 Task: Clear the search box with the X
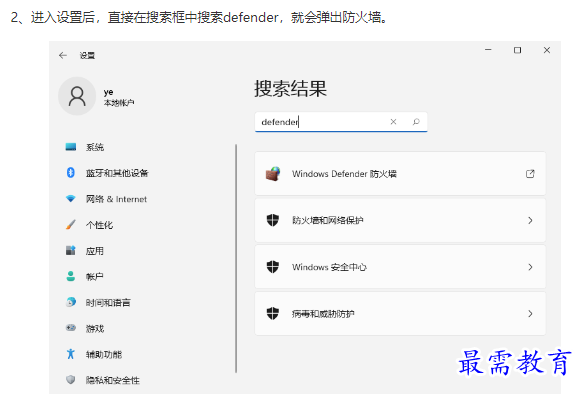pos(393,122)
